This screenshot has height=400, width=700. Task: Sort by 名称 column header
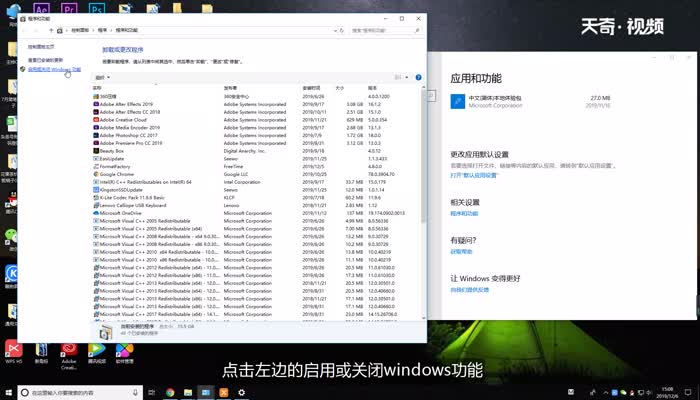point(97,88)
